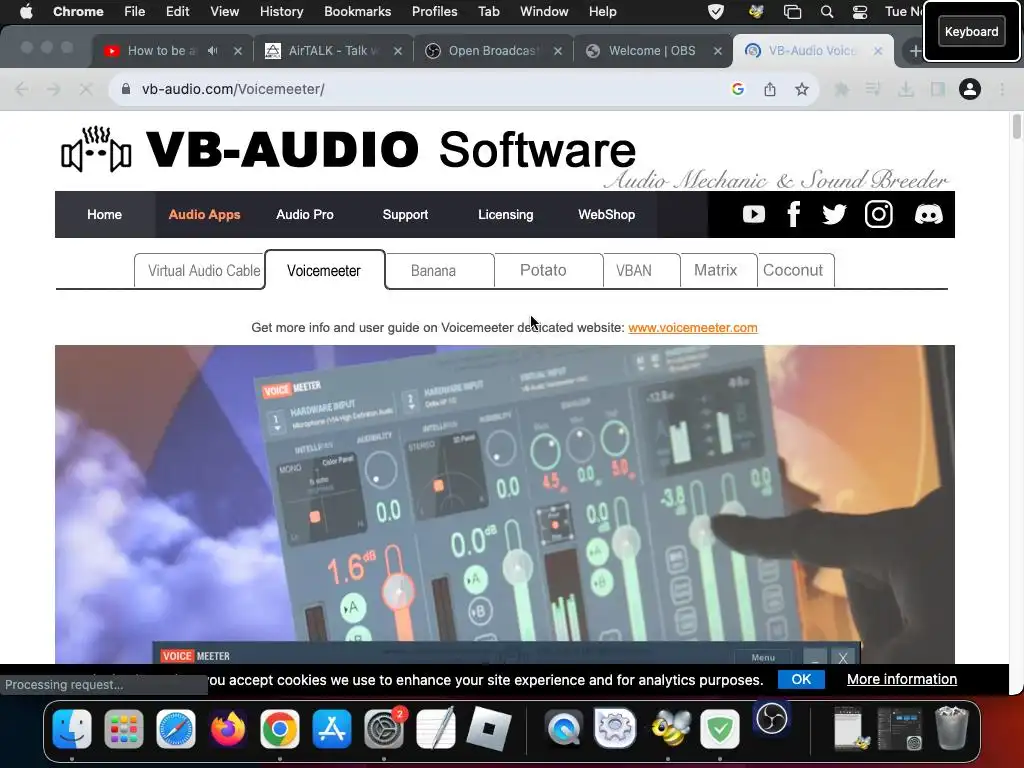1024x768 pixels.
Task: View site security lock icon
Action: point(126,89)
